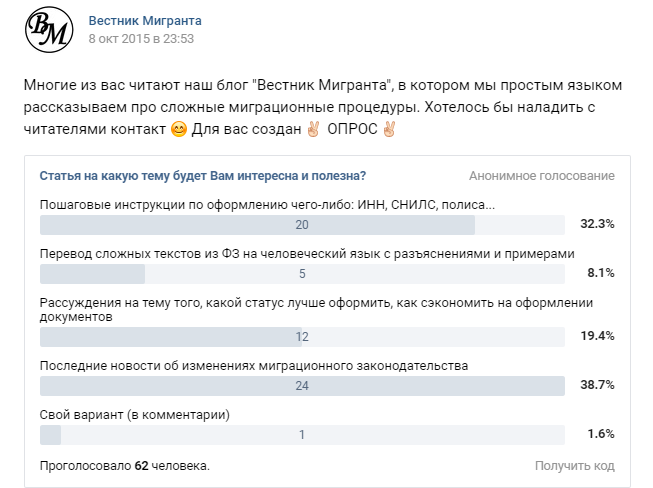Click the result bar showing 24 votes
Screen dimensions: 653x488
point(302,385)
